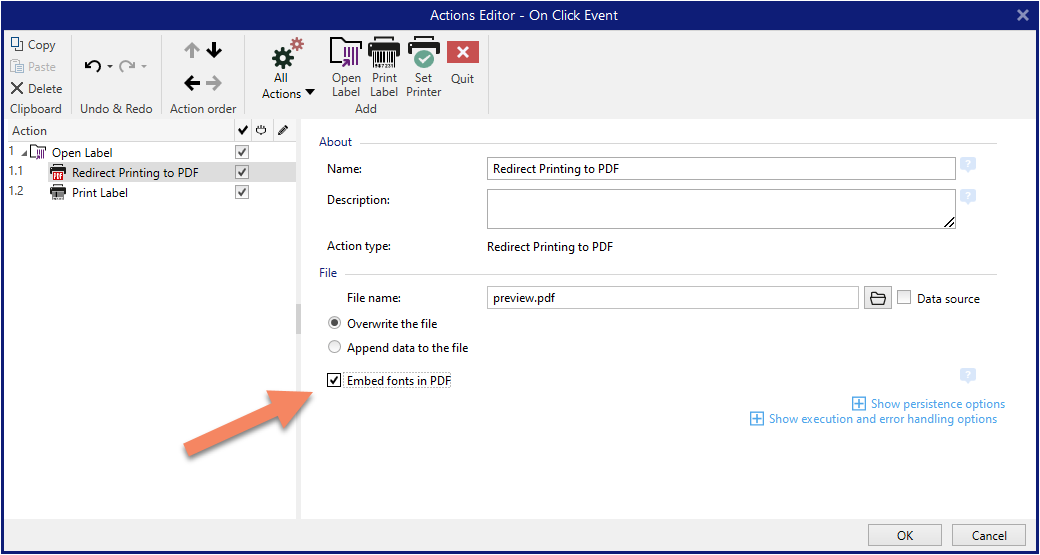Uncheck Embed fonts in PDF checkbox
The width and height of the screenshot is (1040, 555).
pyautogui.click(x=334, y=381)
